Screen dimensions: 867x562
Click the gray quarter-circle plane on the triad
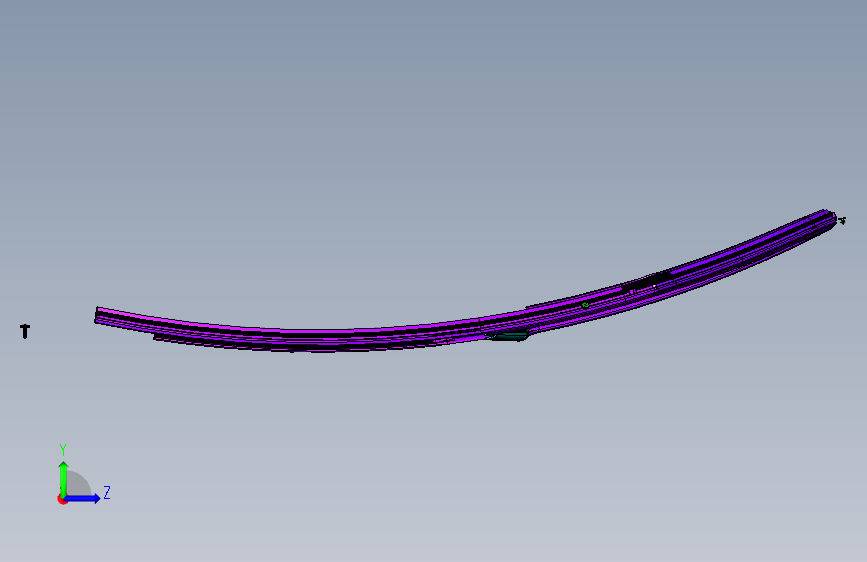[79, 484]
